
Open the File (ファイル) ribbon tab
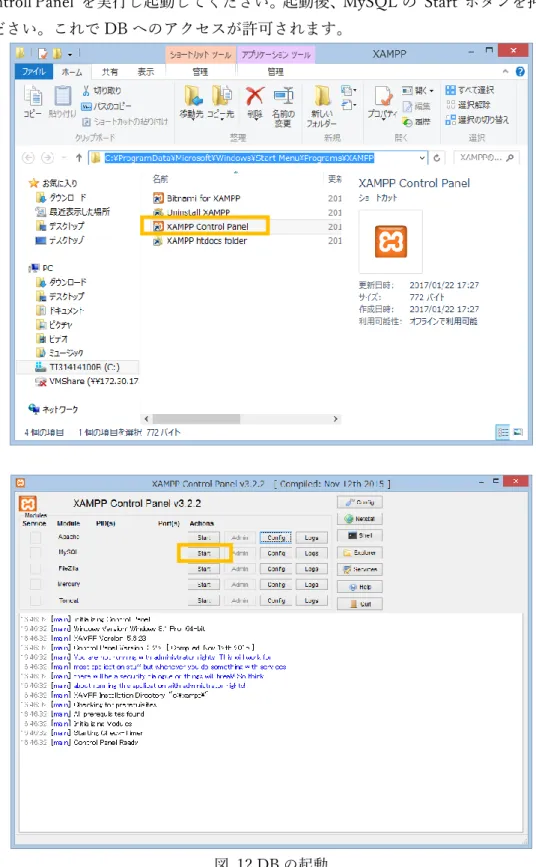click(x=34, y=71)
